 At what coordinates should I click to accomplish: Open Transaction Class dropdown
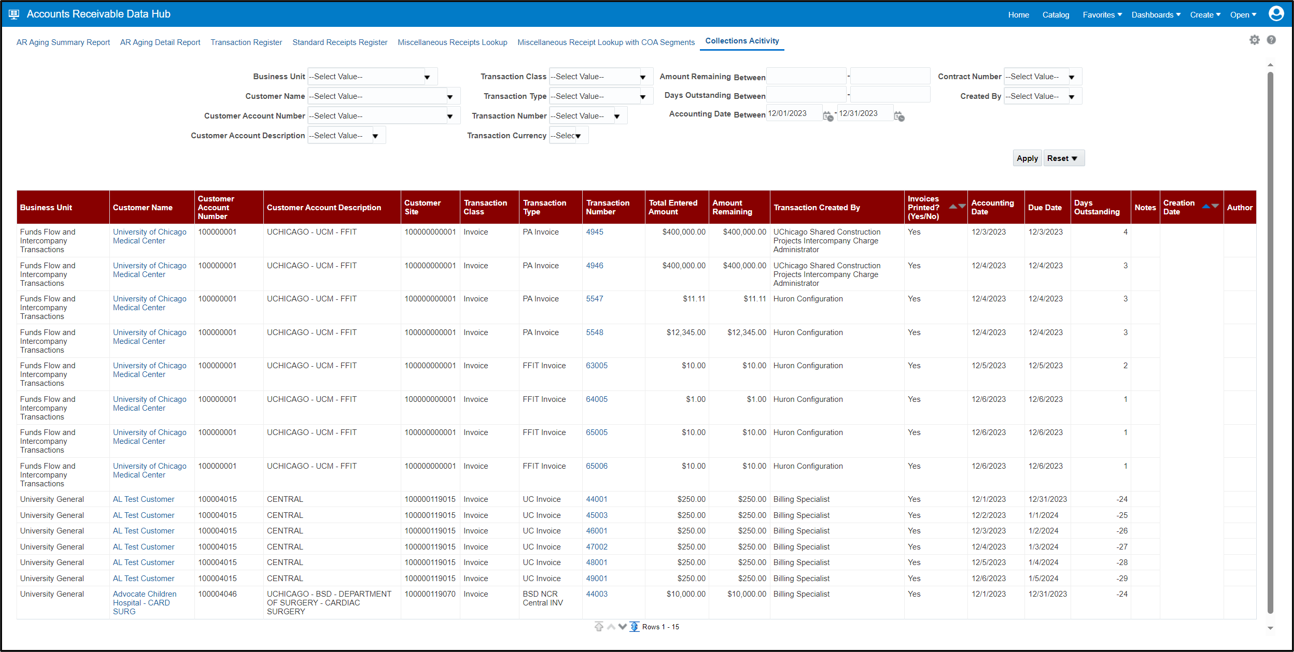tap(600, 77)
